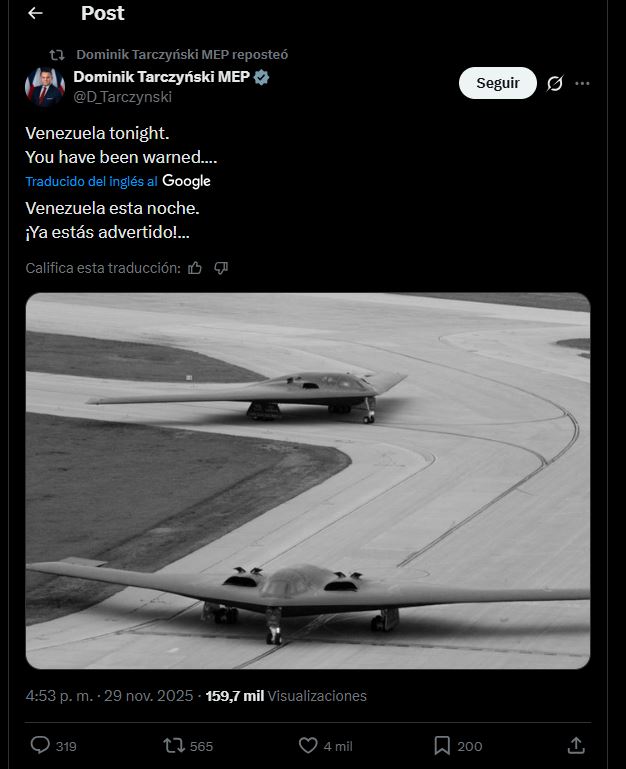Like the post with heart icon

point(308,746)
